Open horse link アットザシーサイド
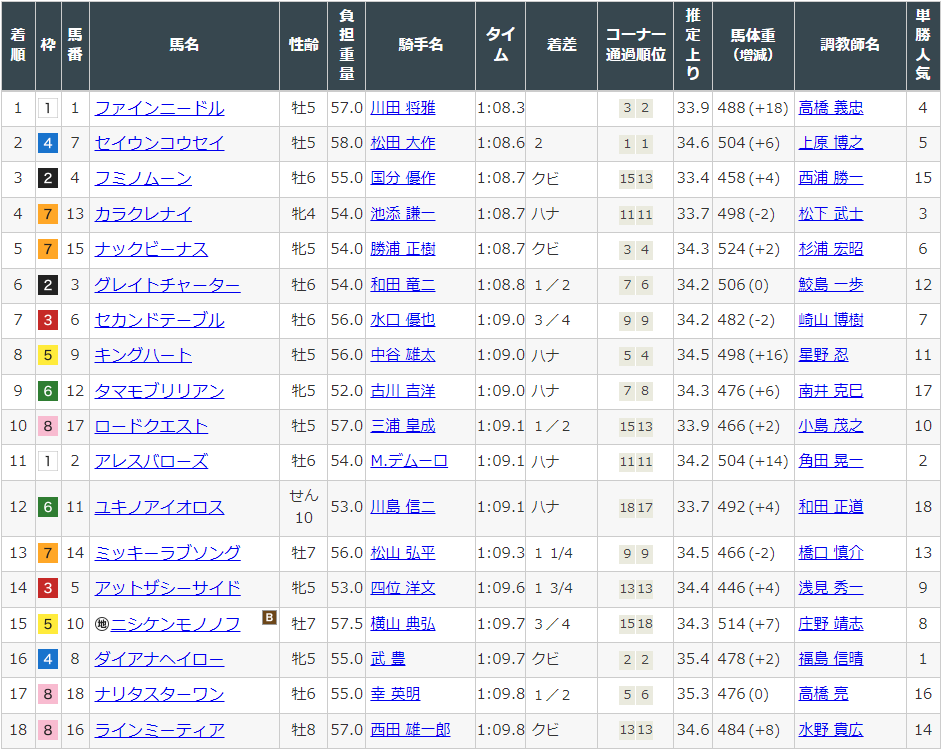Image resolution: width=943 pixels, height=750 pixels. pyautogui.click(x=167, y=588)
